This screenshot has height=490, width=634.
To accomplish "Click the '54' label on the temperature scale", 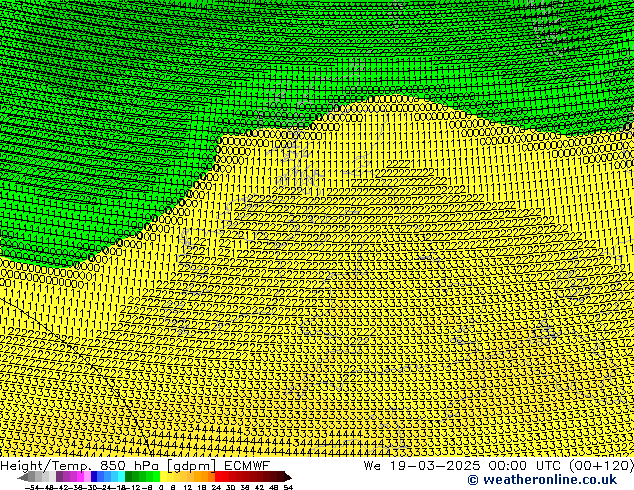I will [x=288, y=487].
